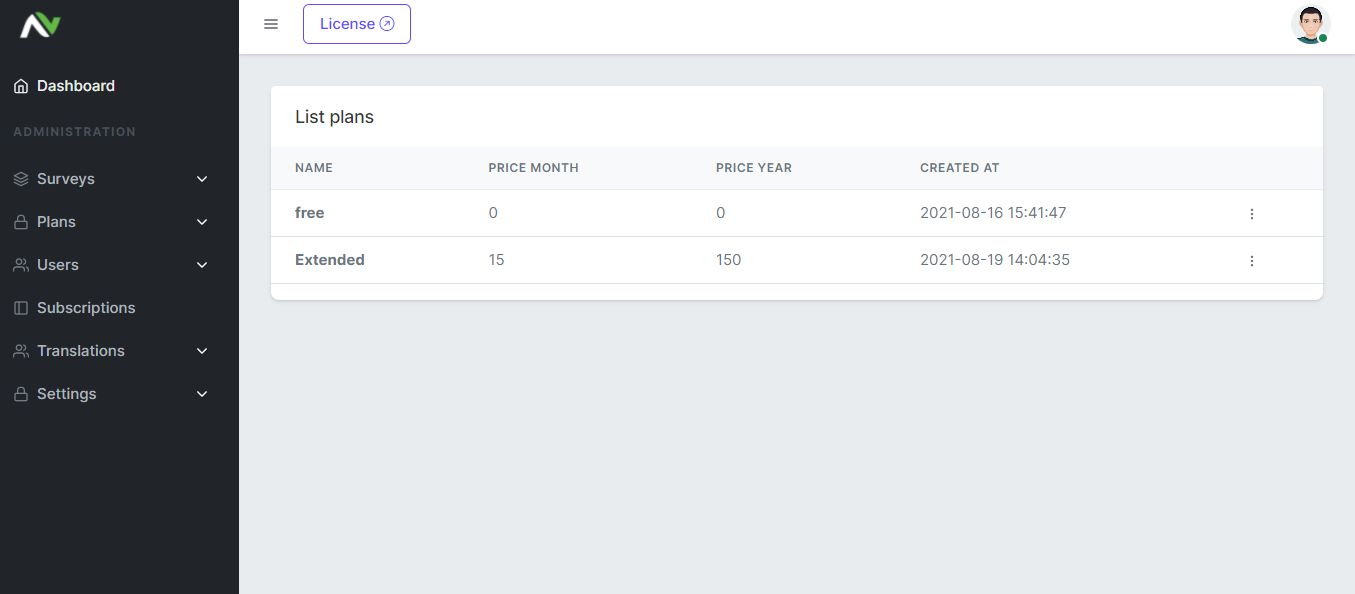Click the green N logo

point(41,26)
